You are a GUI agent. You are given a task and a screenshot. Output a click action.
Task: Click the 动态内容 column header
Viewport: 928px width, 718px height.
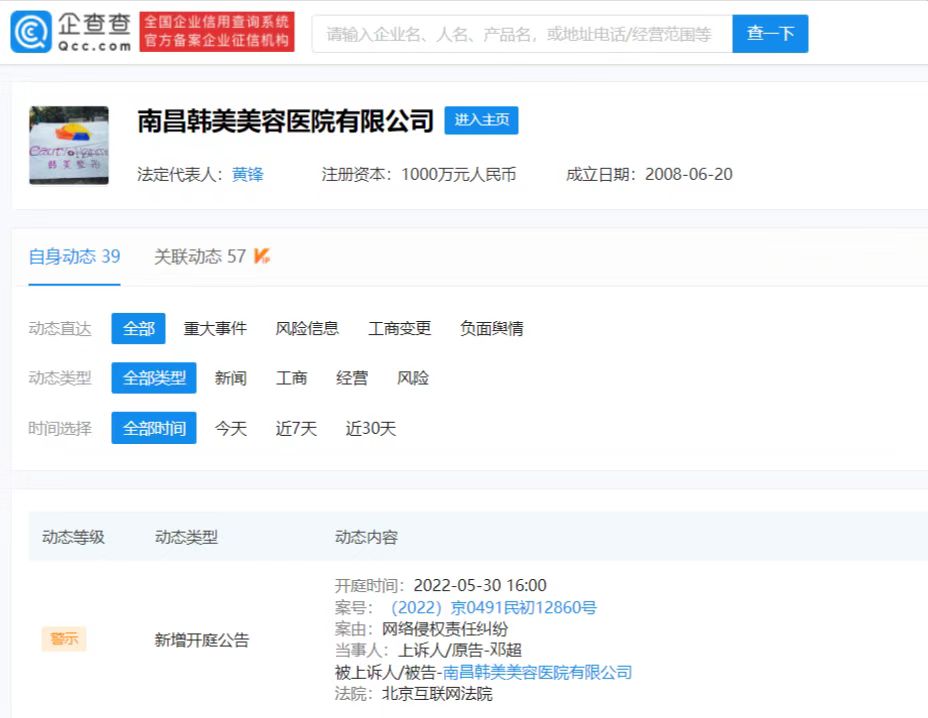coord(366,537)
